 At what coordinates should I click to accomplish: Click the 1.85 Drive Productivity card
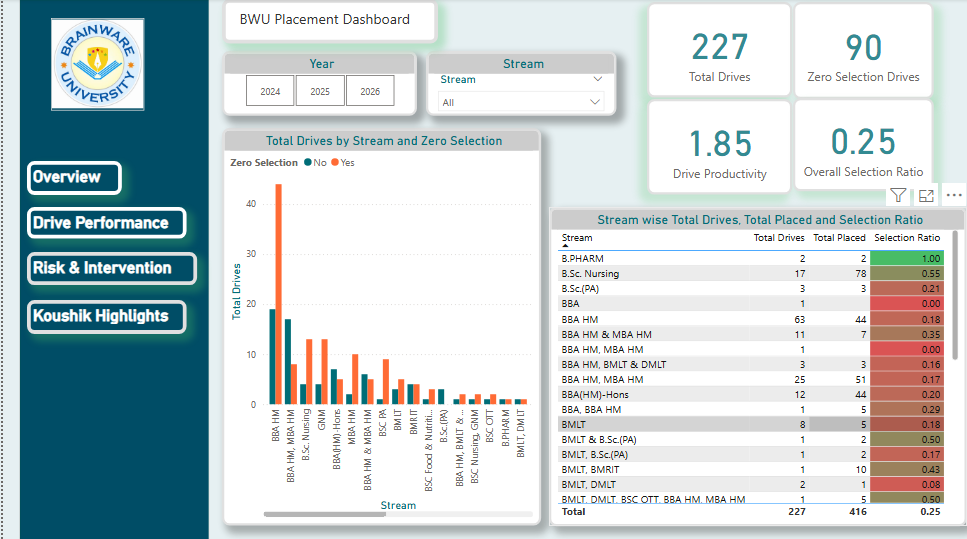[x=720, y=147]
